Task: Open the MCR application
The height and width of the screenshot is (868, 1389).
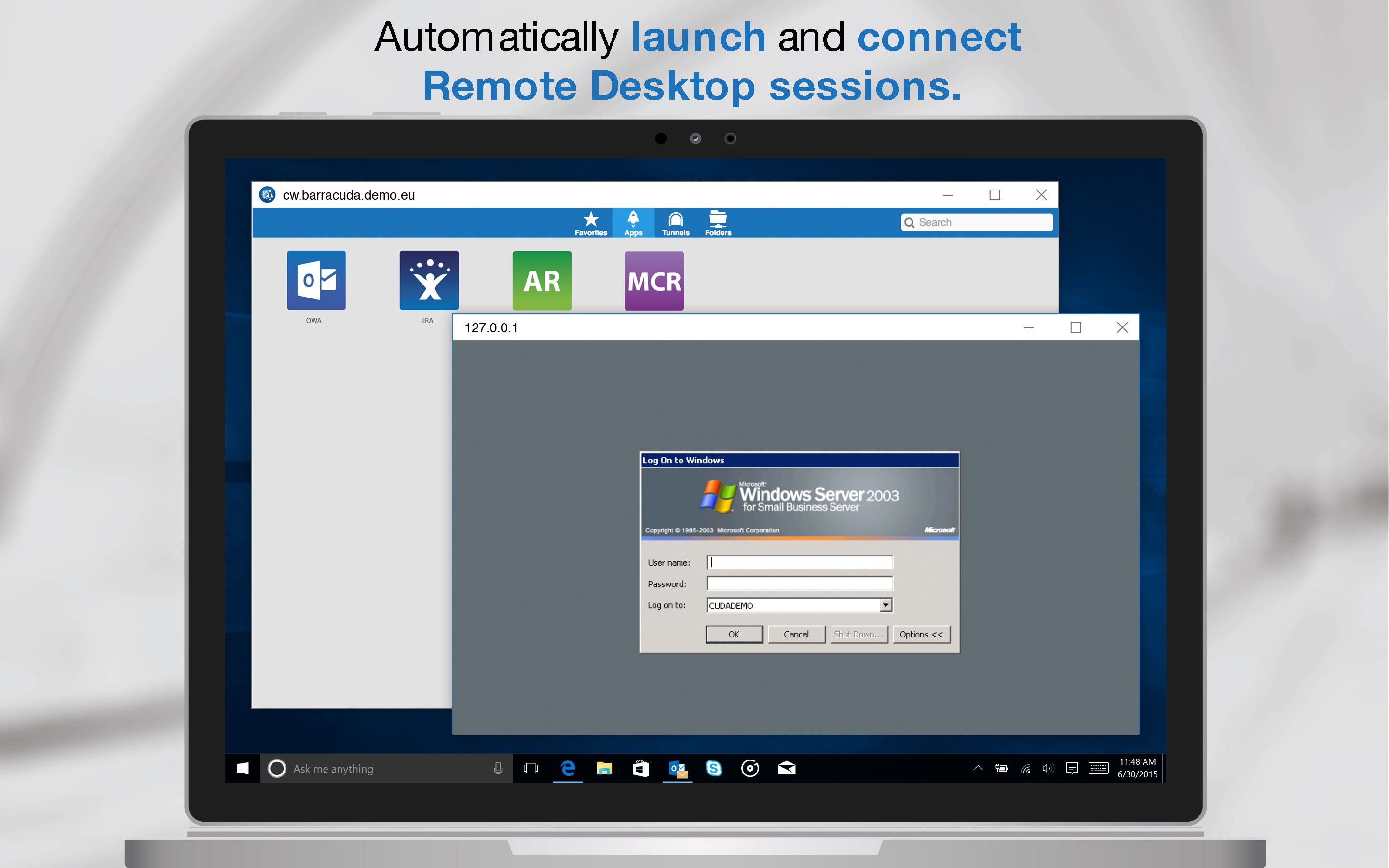Action: [654, 281]
